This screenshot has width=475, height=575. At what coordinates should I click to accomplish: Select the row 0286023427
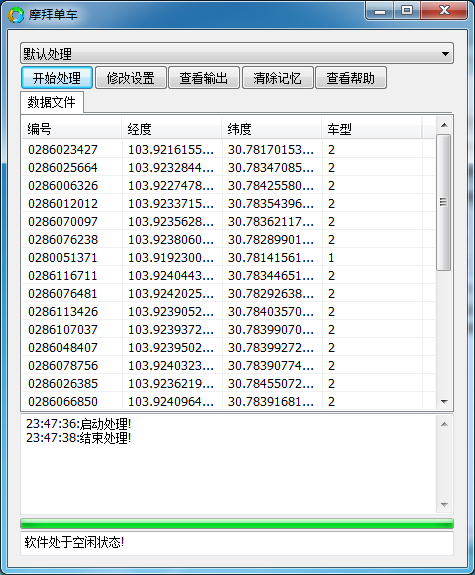coord(229,149)
